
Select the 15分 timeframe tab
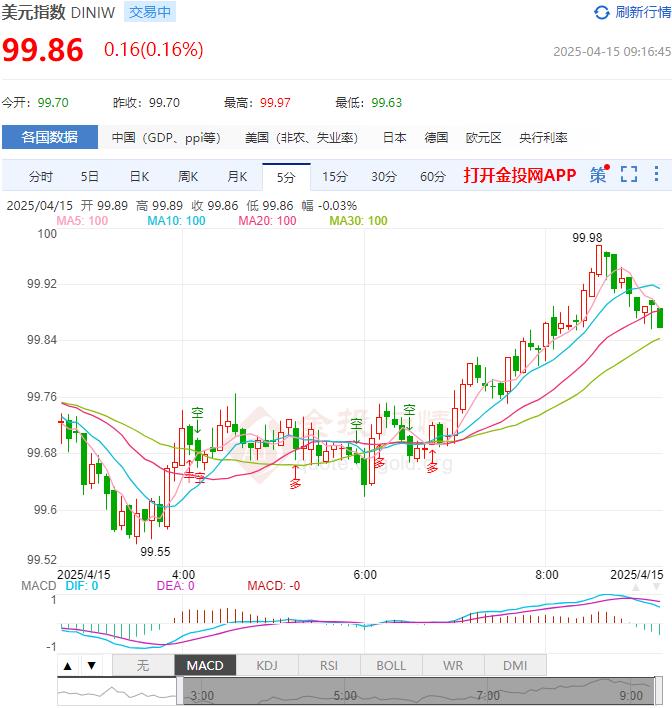[335, 177]
